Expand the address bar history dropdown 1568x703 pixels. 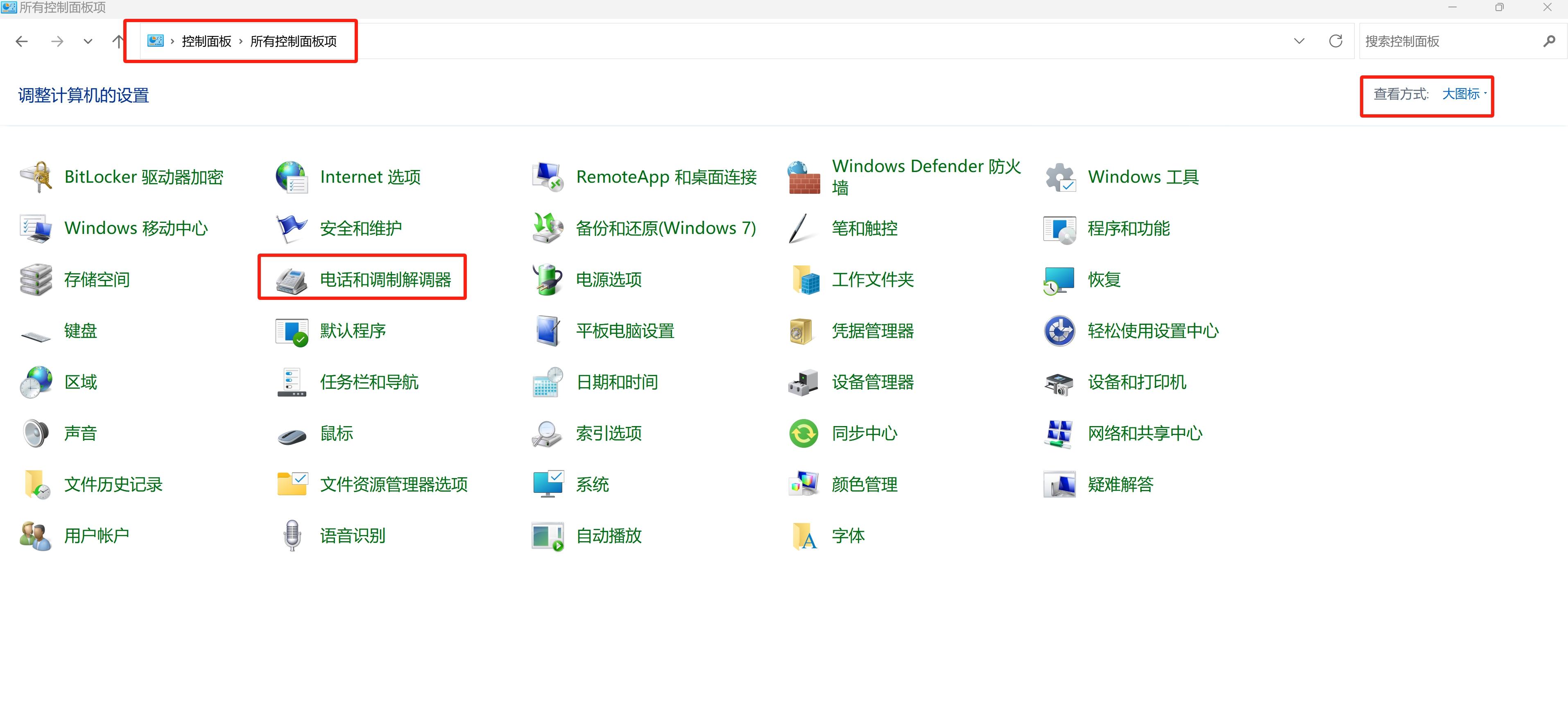[1299, 41]
